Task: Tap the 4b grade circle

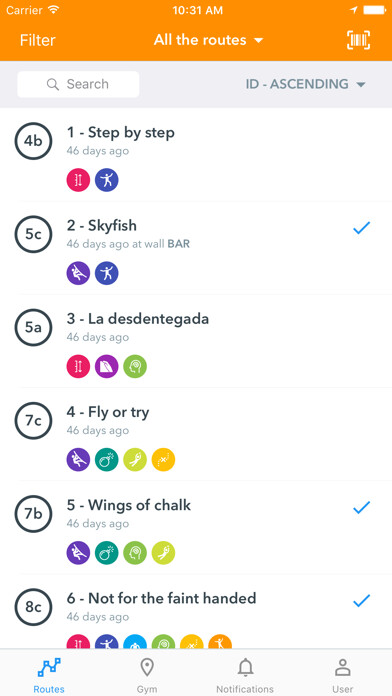Action: coord(33,141)
